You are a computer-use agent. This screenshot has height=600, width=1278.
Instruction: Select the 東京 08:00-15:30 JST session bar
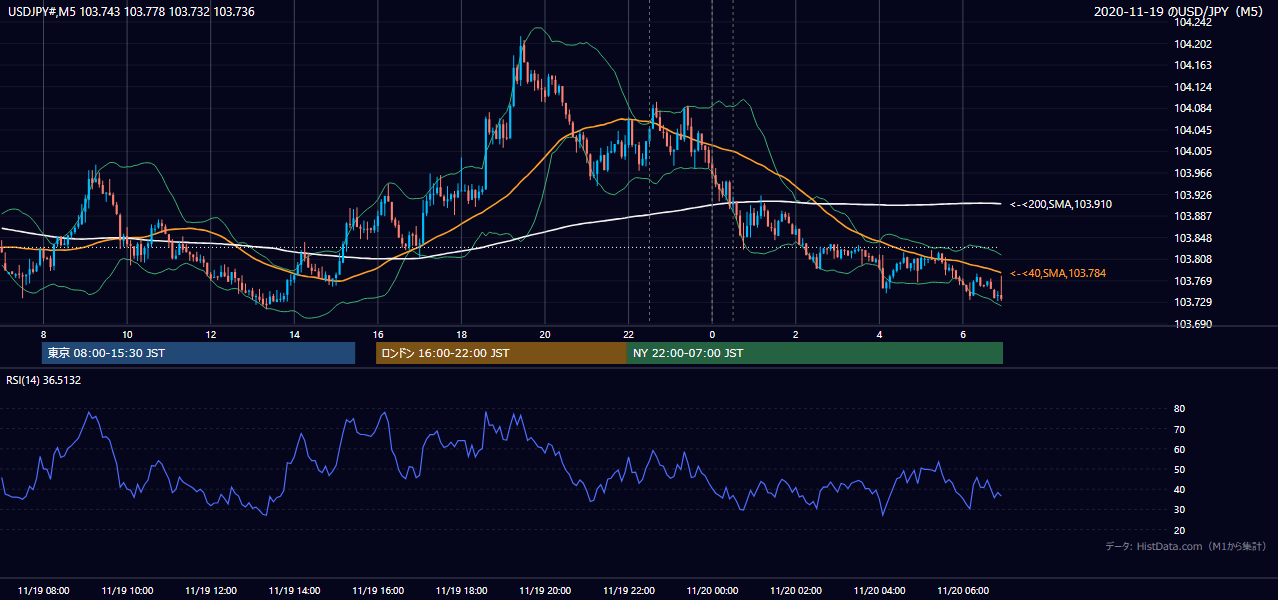[x=198, y=353]
